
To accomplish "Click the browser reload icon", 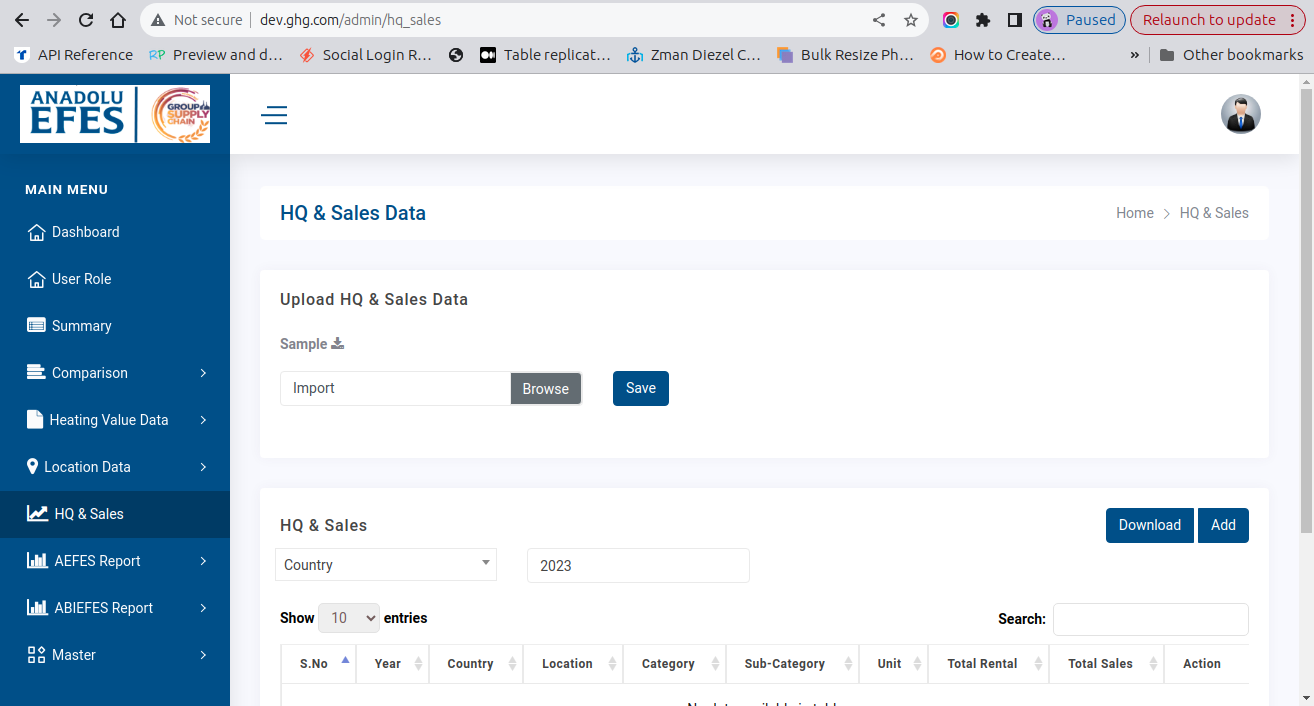I will coord(86,20).
